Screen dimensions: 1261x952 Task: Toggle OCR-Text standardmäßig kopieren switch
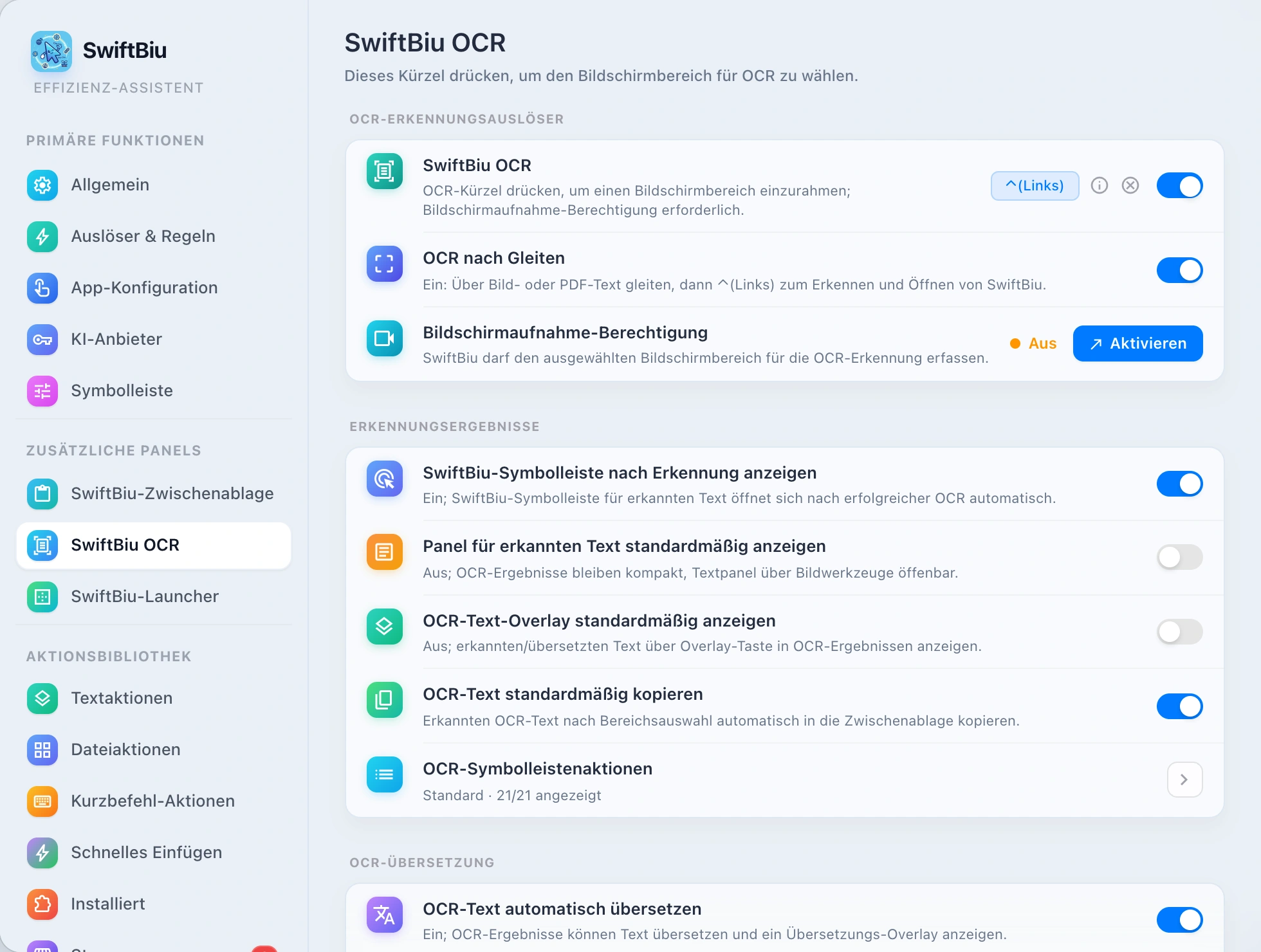pos(1179,706)
